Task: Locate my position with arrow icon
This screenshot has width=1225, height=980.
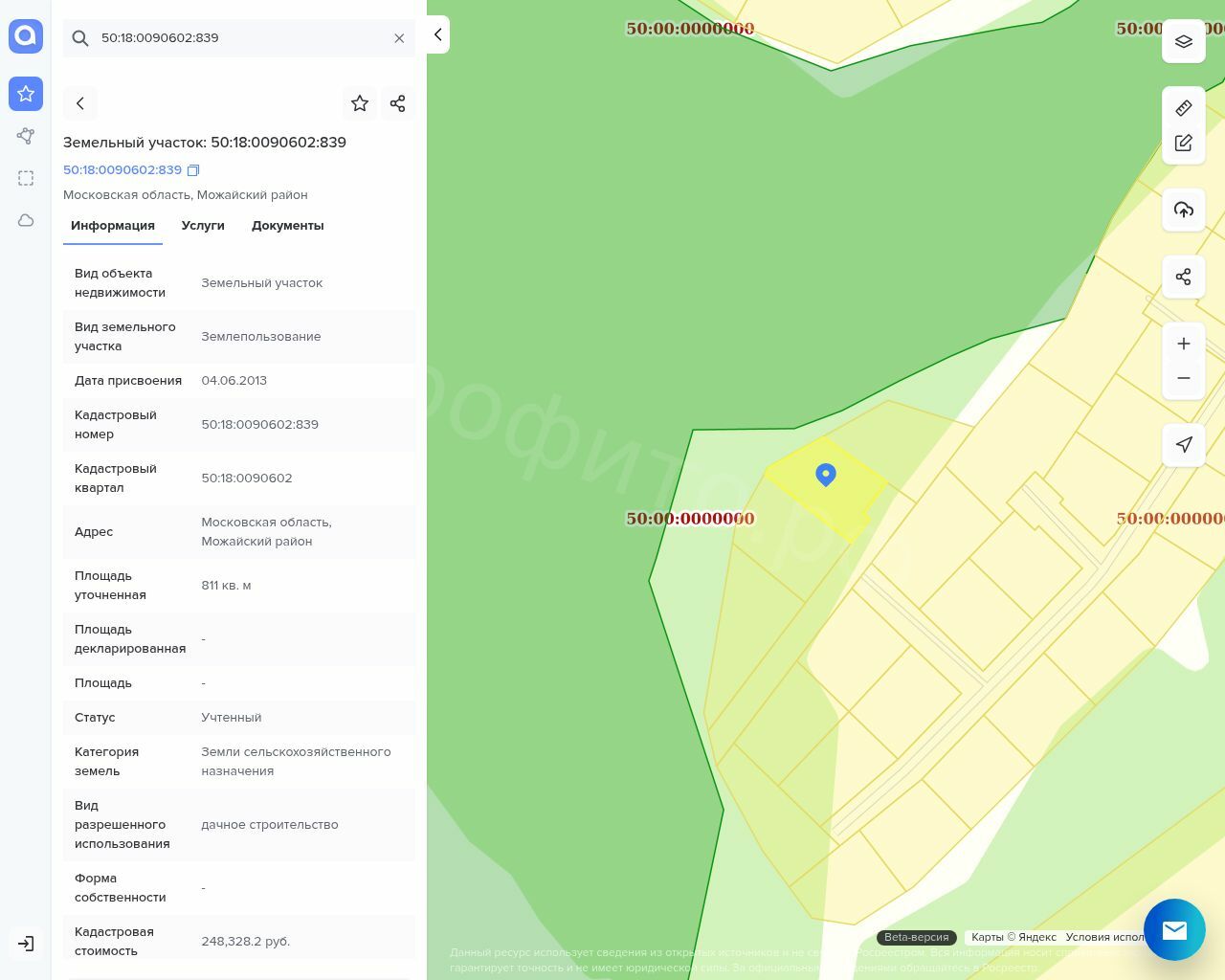Action: pos(1183,445)
